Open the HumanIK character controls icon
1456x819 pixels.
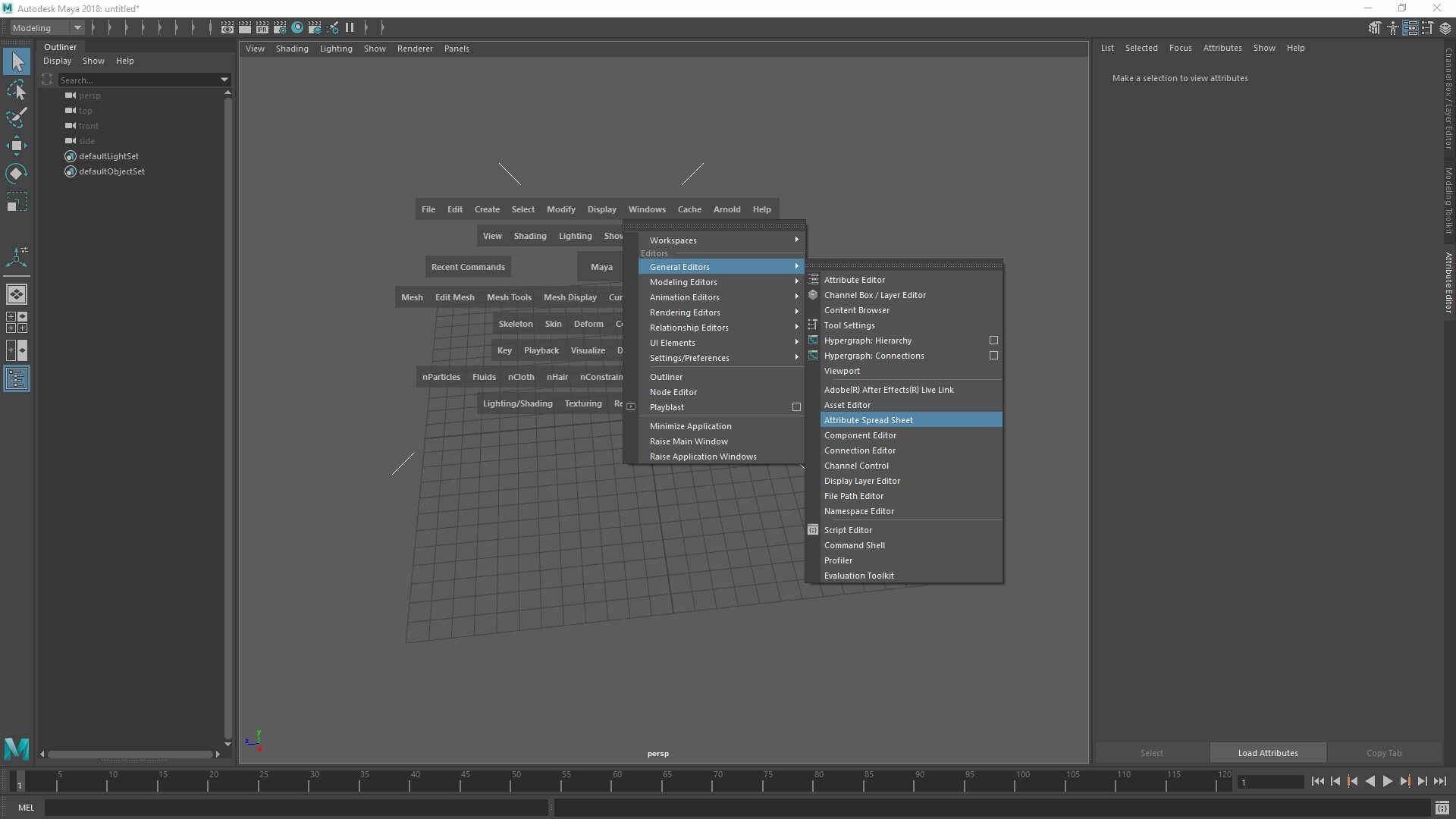coord(1393,28)
